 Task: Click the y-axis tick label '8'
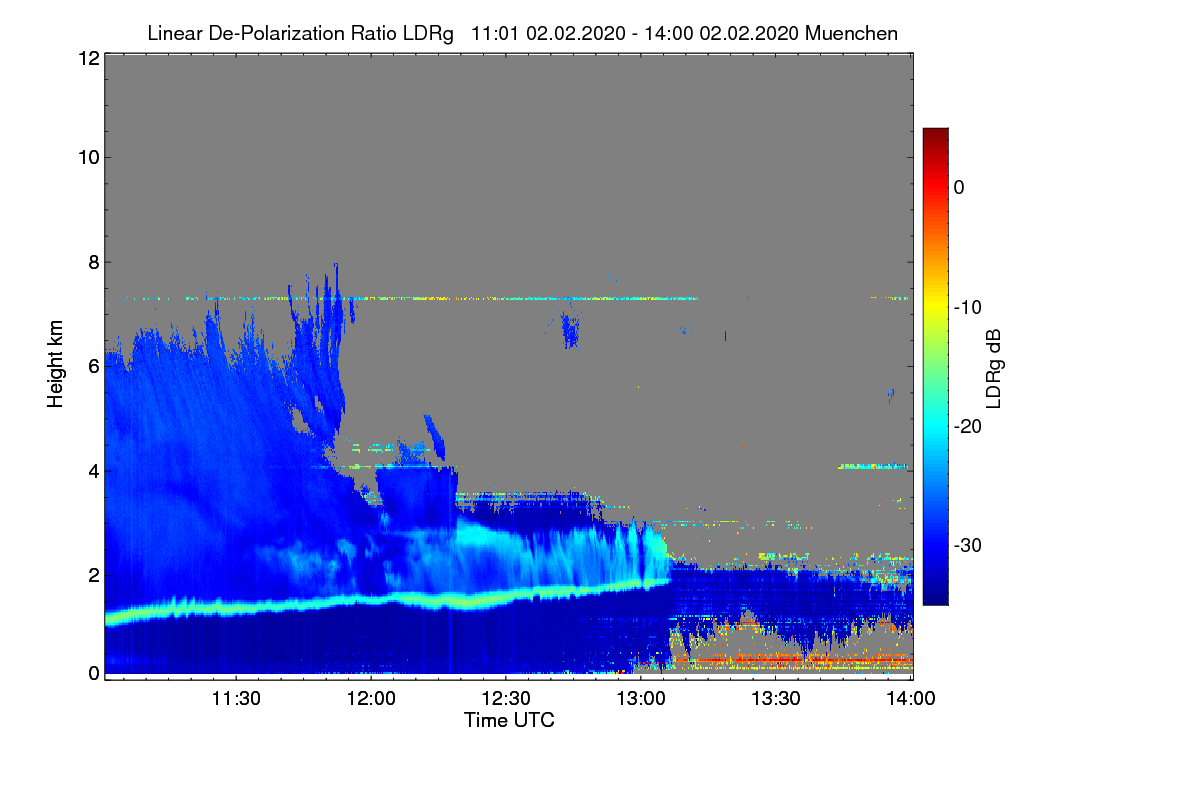click(93, 262)
